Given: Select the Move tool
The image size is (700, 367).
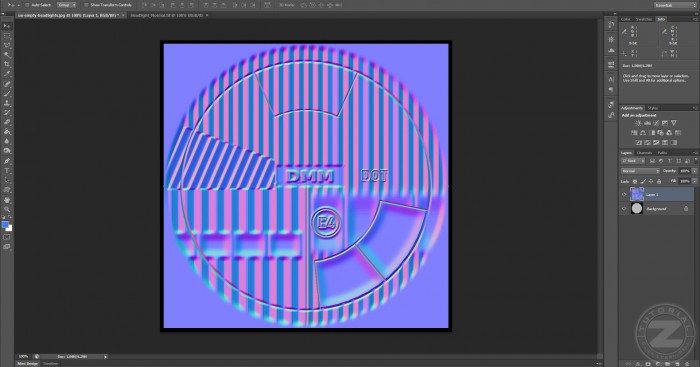Looking at the screenshot, I should click(7, 26).
